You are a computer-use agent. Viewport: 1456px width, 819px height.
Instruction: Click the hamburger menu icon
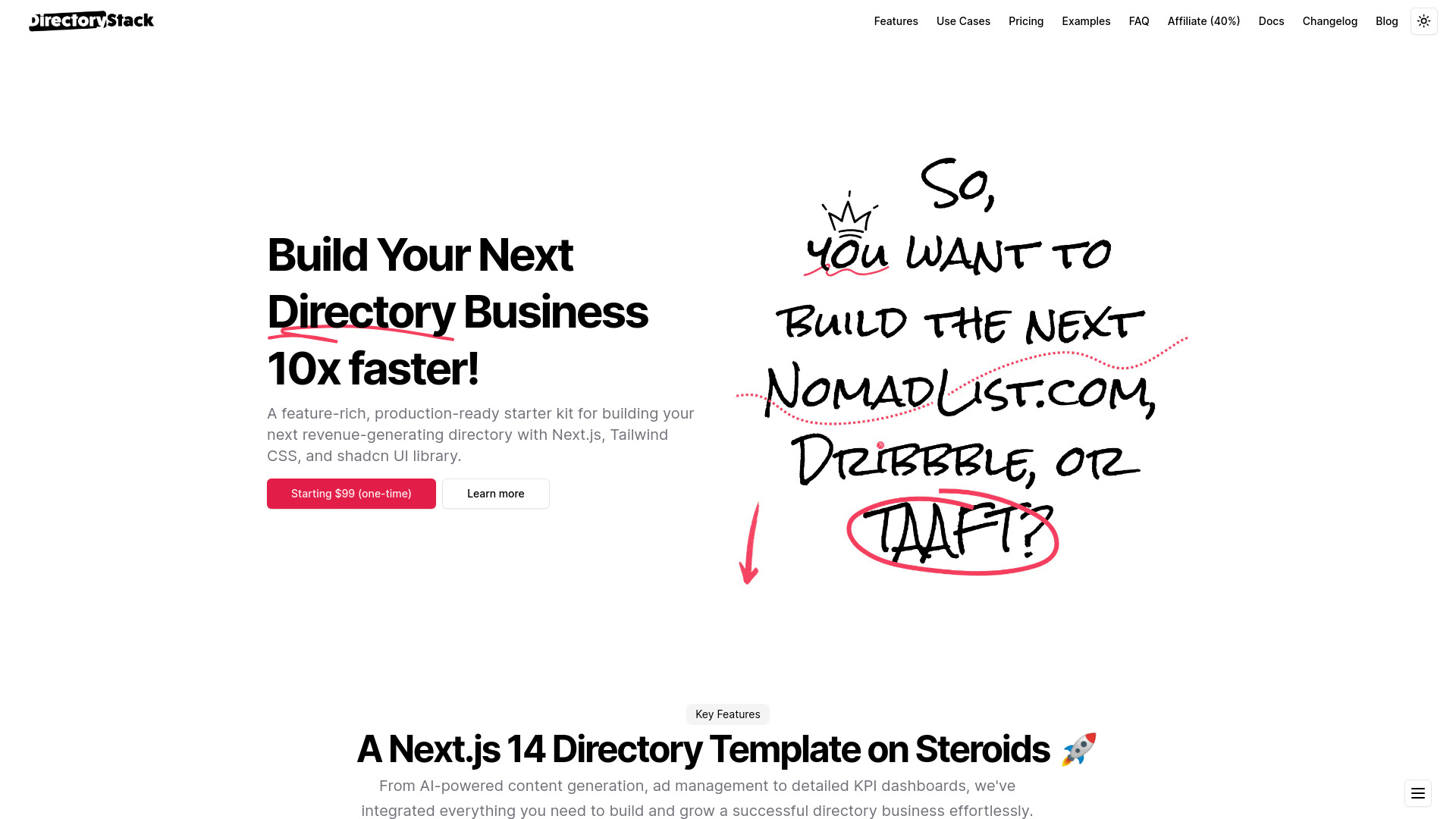coord(1418,793)
